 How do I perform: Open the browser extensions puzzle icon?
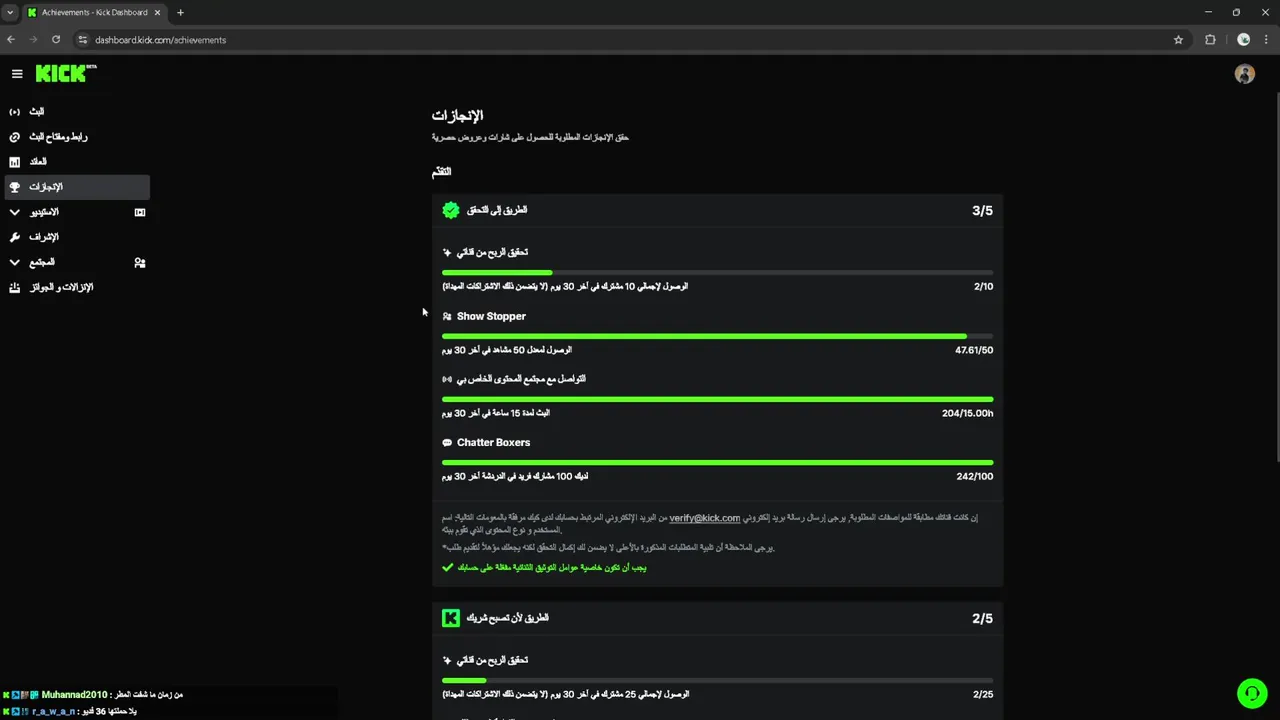1210,40
